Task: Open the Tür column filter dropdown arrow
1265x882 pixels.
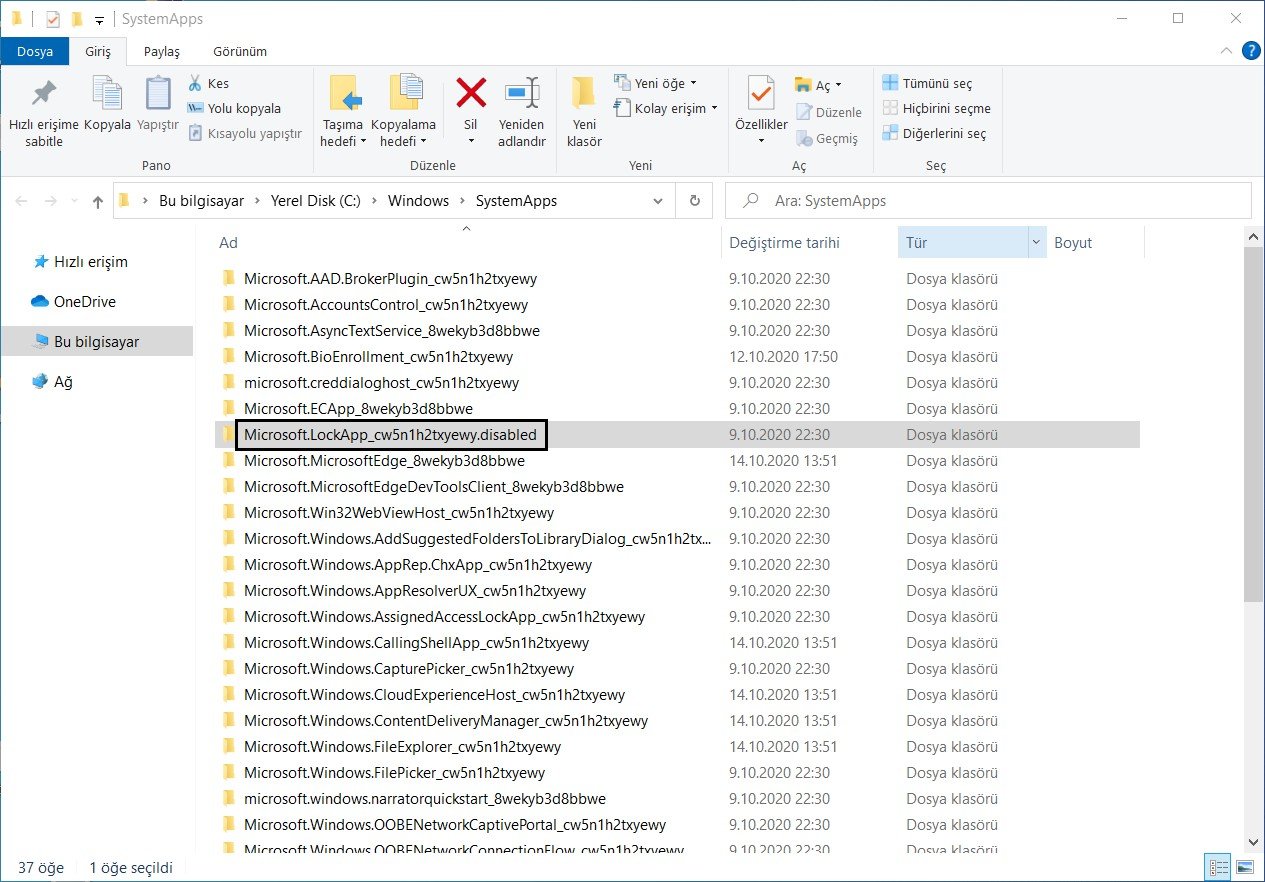Action: (1036, 243)
